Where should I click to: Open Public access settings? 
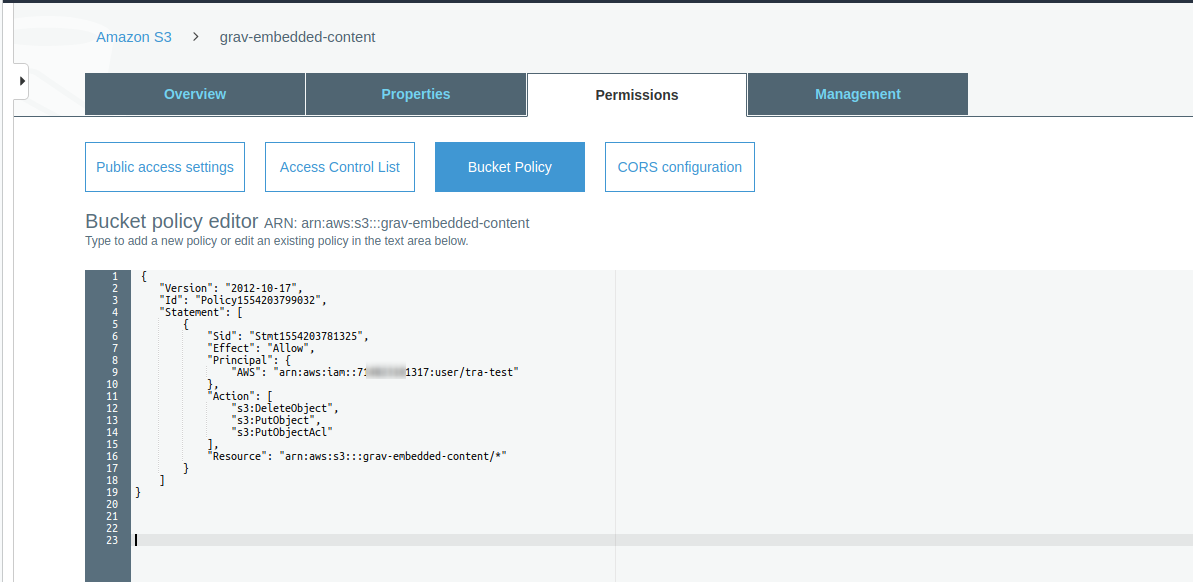tap(165, 167)
